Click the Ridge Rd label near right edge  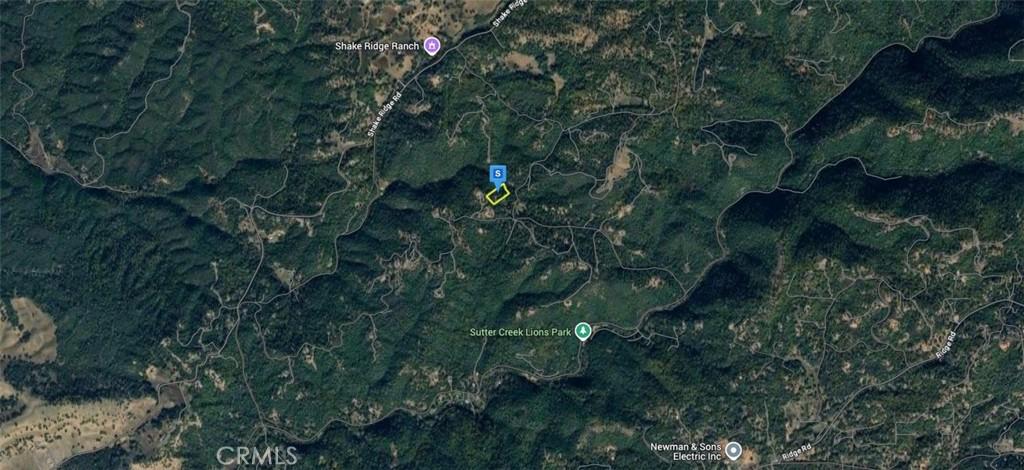946,345
